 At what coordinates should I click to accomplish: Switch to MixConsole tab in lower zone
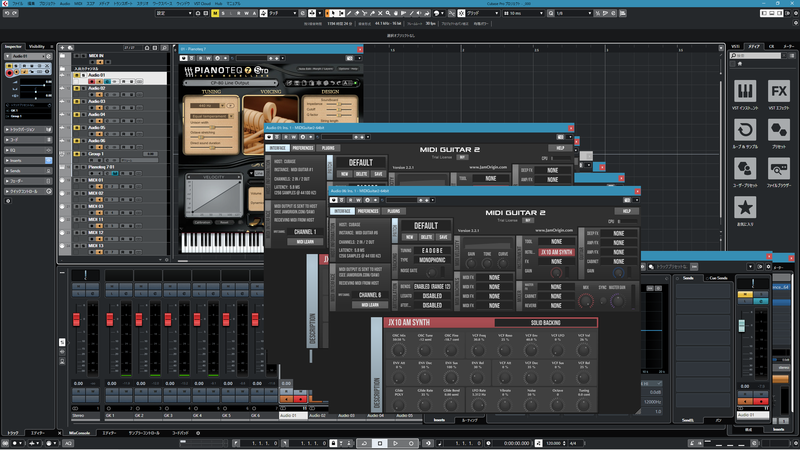click(80, 433)
